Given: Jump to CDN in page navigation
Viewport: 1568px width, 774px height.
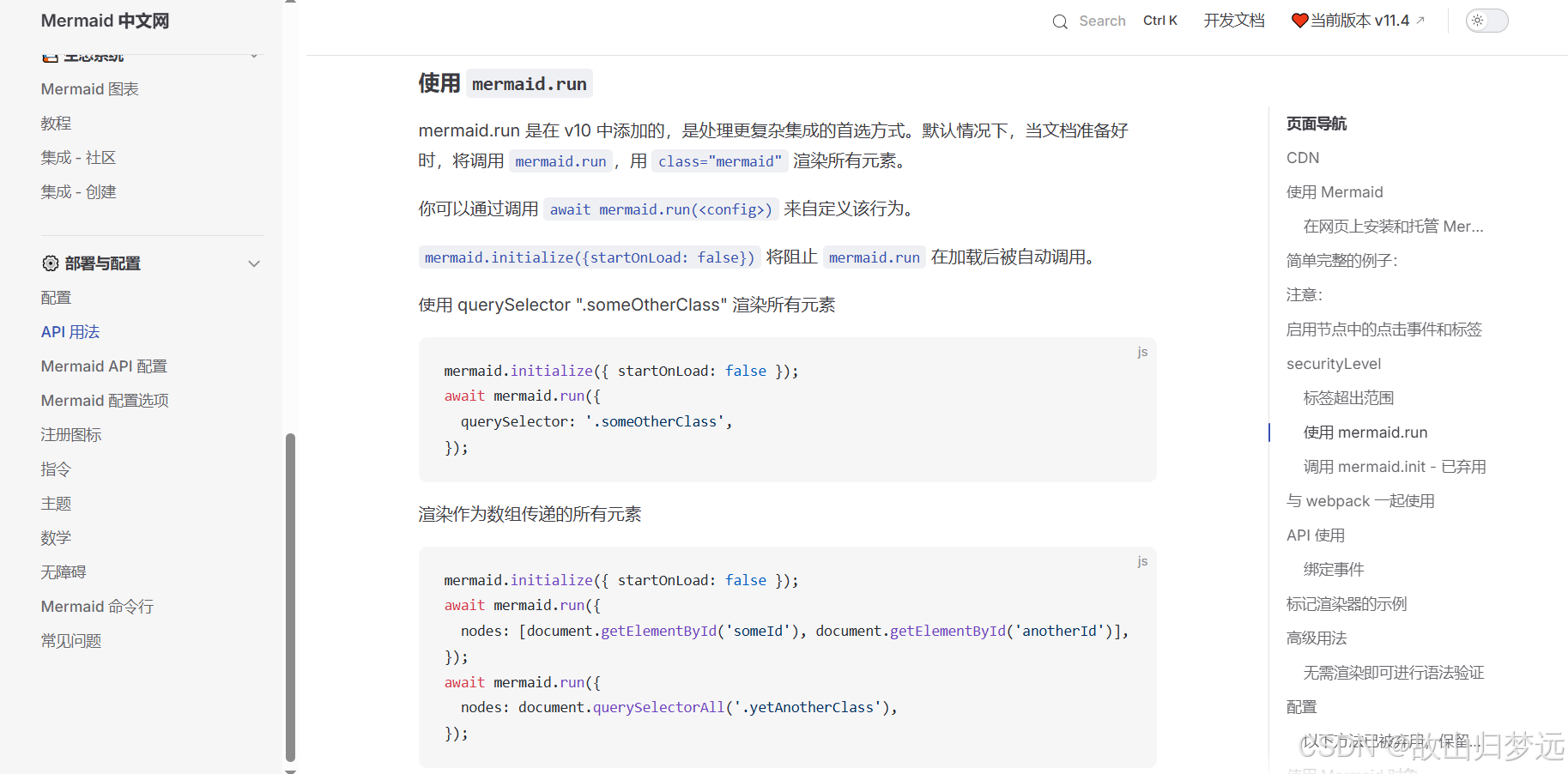Looking at the screenshot, I should tap(1303, 158).
